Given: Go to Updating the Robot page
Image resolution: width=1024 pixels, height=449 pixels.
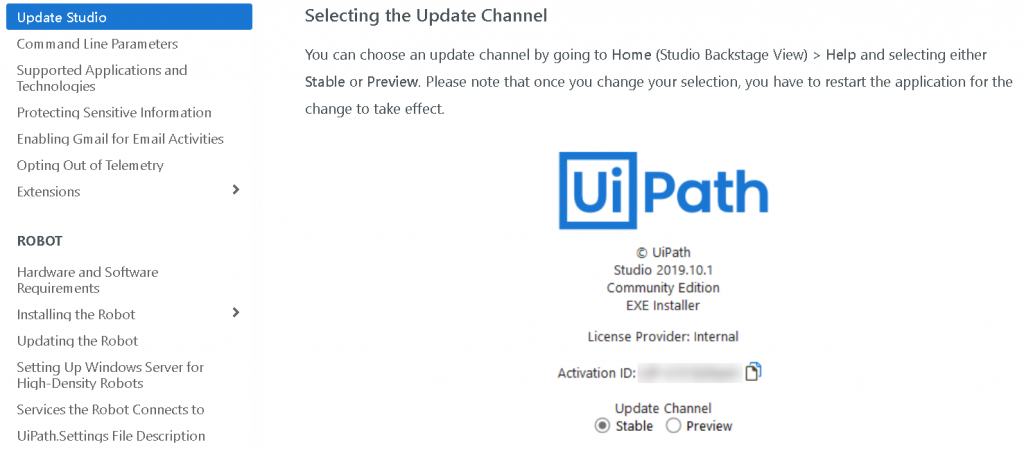Looking at the screenshot, I should pos(77,341).
